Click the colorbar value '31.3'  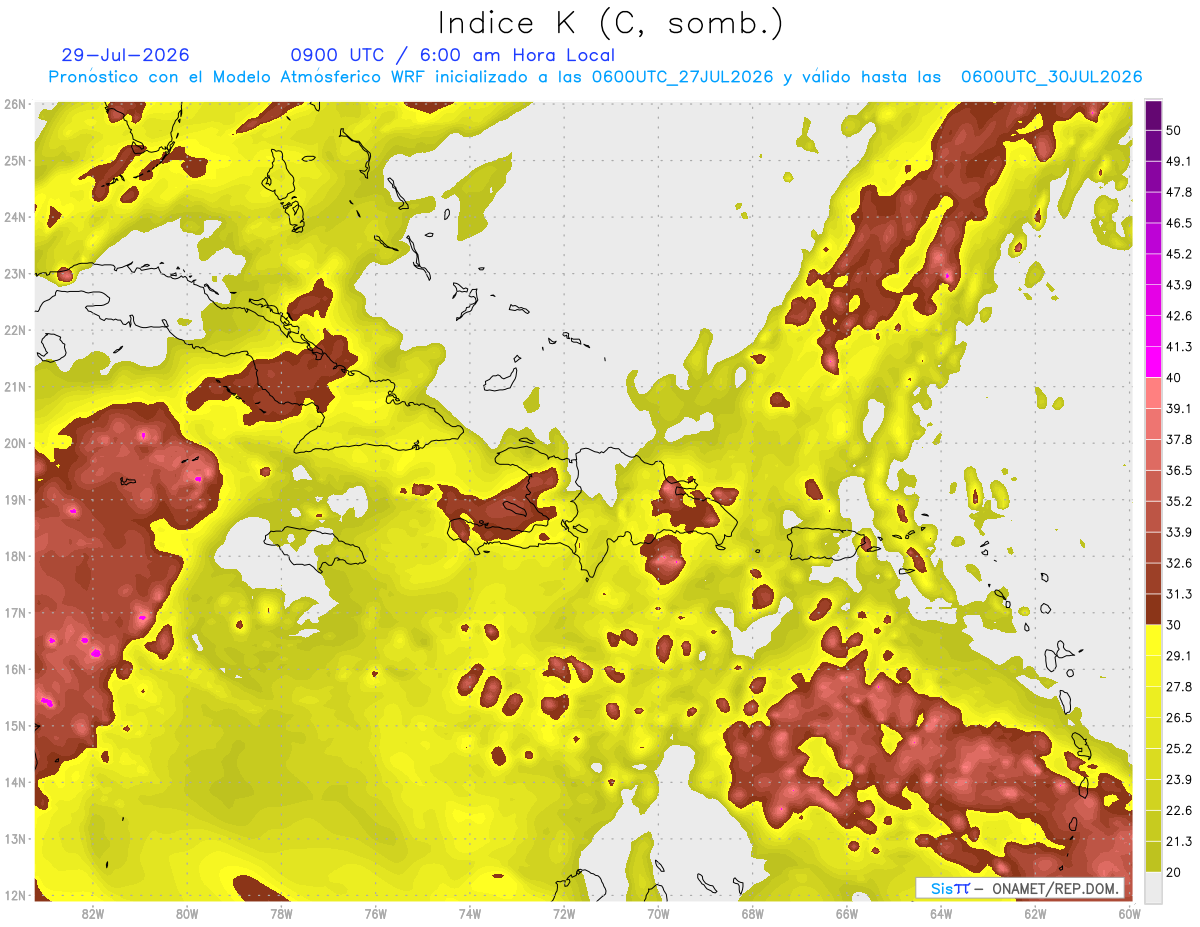1178,594
